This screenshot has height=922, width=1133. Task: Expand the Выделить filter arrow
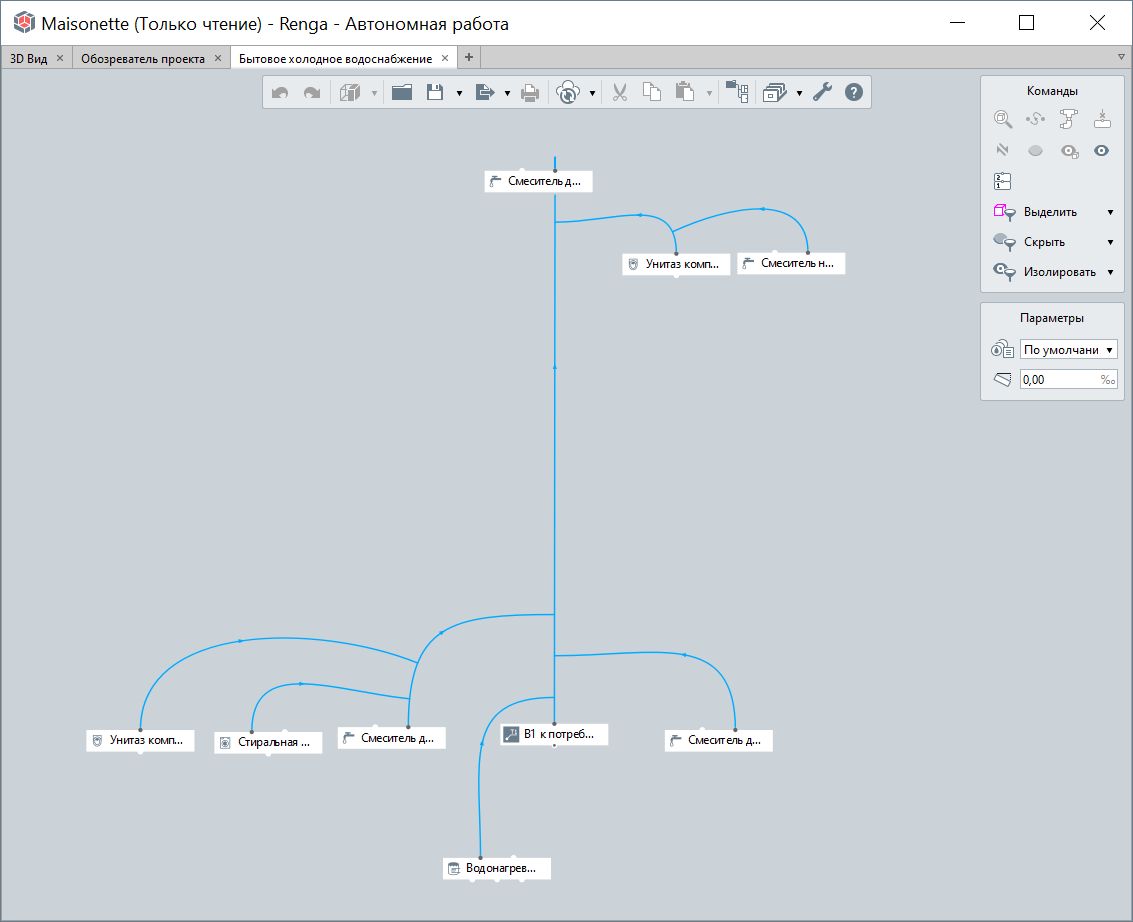pos(1111,212)
